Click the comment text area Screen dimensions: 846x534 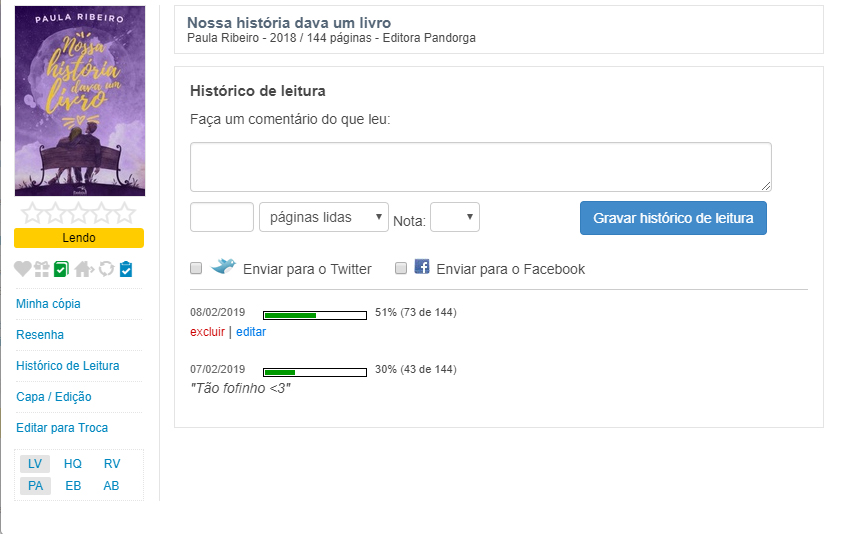point(480,166)
